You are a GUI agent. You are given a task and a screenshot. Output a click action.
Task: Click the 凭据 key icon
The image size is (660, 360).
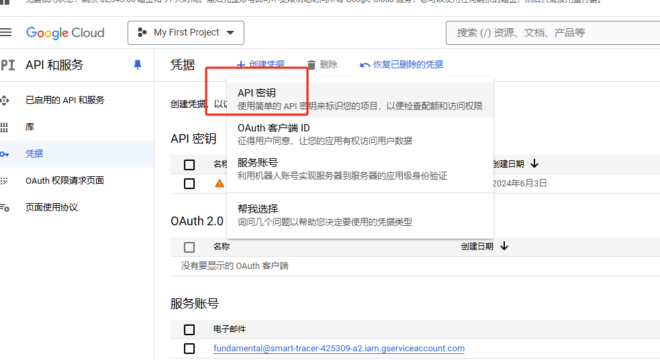[x=4, y=154]
